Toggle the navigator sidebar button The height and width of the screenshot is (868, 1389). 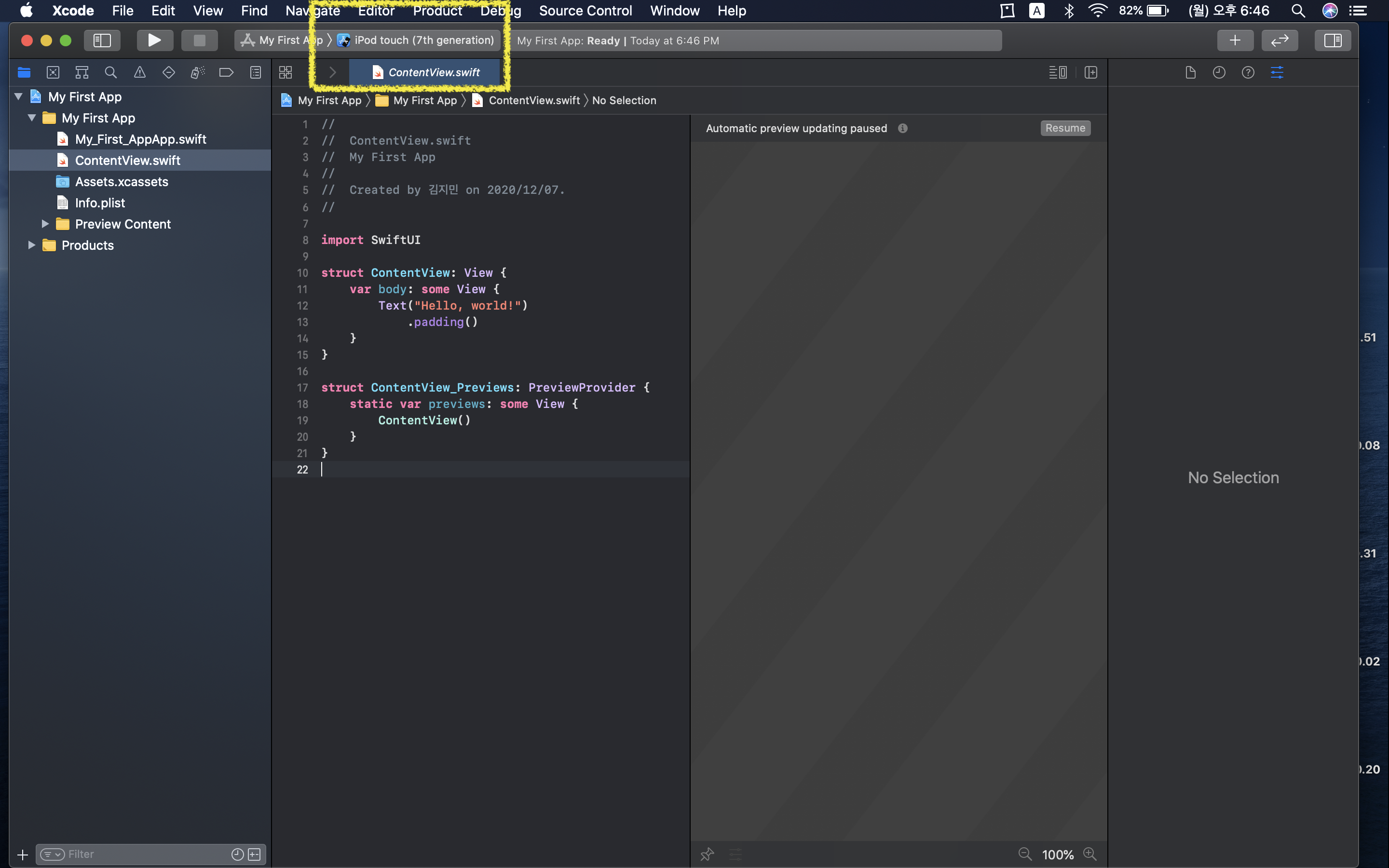pos(102,40)
